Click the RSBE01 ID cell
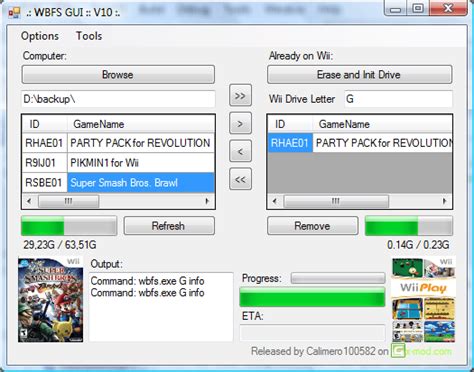Screen dimensions: 474x372 tap(44, 182)
